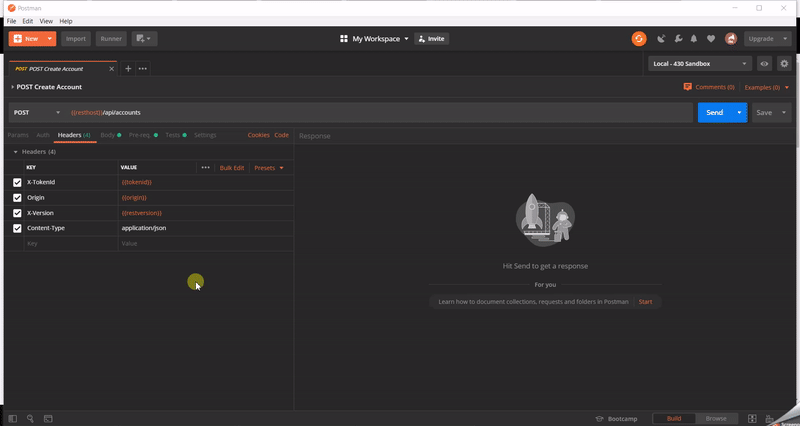The image size is (800, 426).
Task: Open manage environments gear icon
Action: pos(784,63)
